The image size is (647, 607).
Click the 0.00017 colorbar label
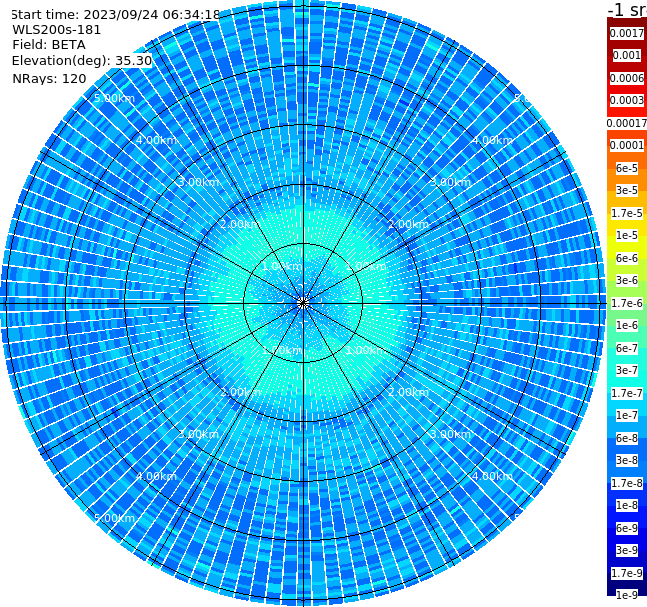click(x=627, y=123)
